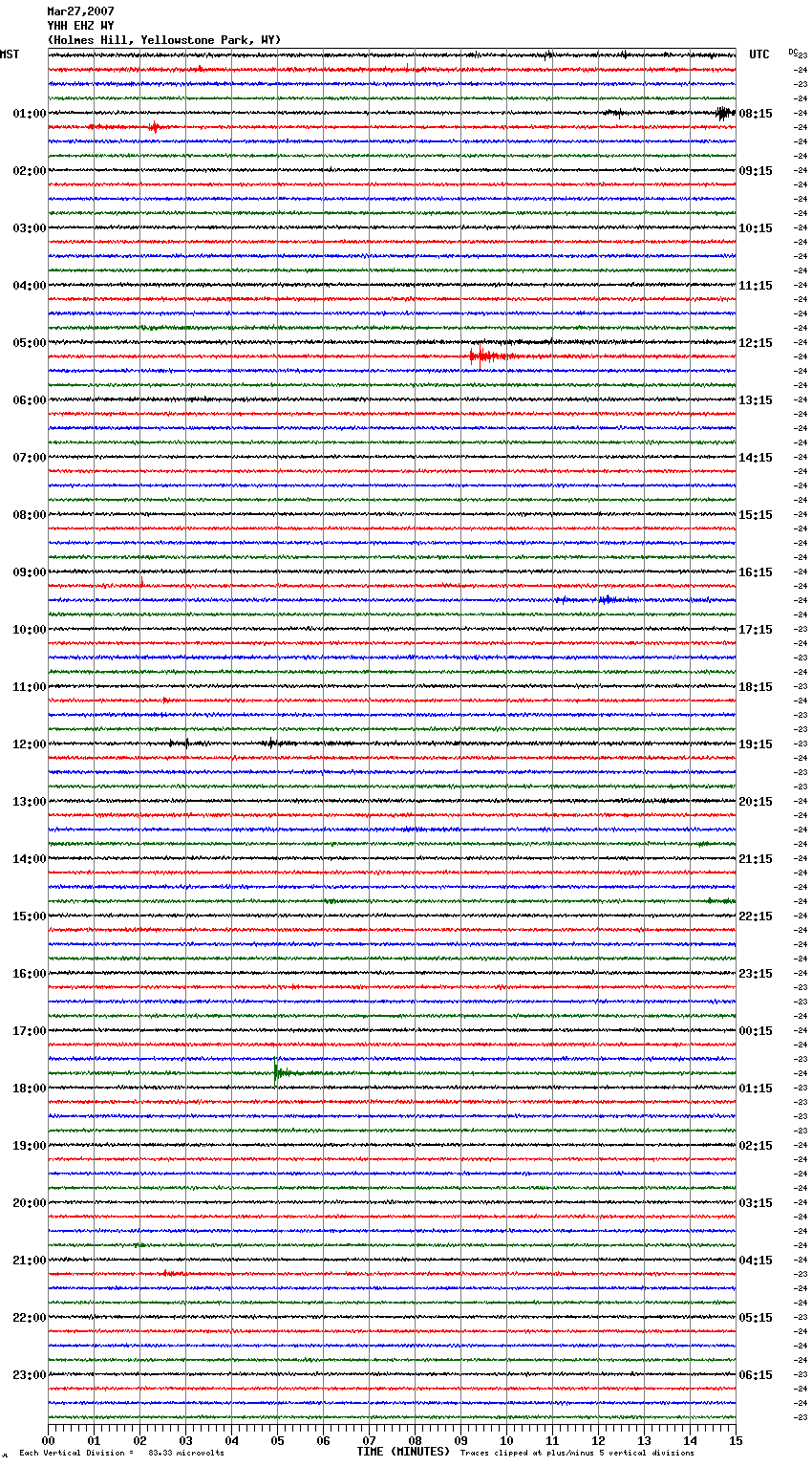This screenshot has height=1466, width=812.
Task: Select the 17:00 MST time label
Action: [x=30, y=1031]
